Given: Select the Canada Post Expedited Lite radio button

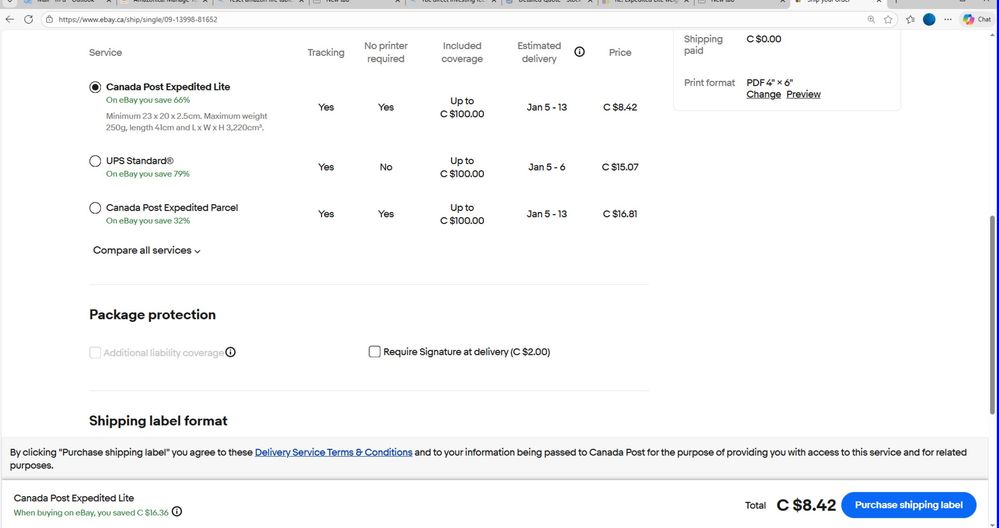Looking at the screenshot, I should [x=96, y=87].
